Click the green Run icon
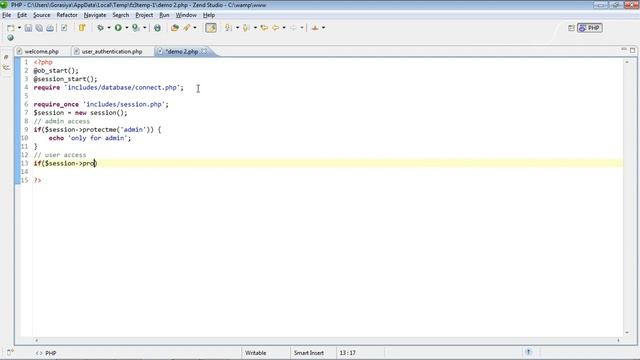The width and height of the screenshot is (640, 360). (118, 28)
